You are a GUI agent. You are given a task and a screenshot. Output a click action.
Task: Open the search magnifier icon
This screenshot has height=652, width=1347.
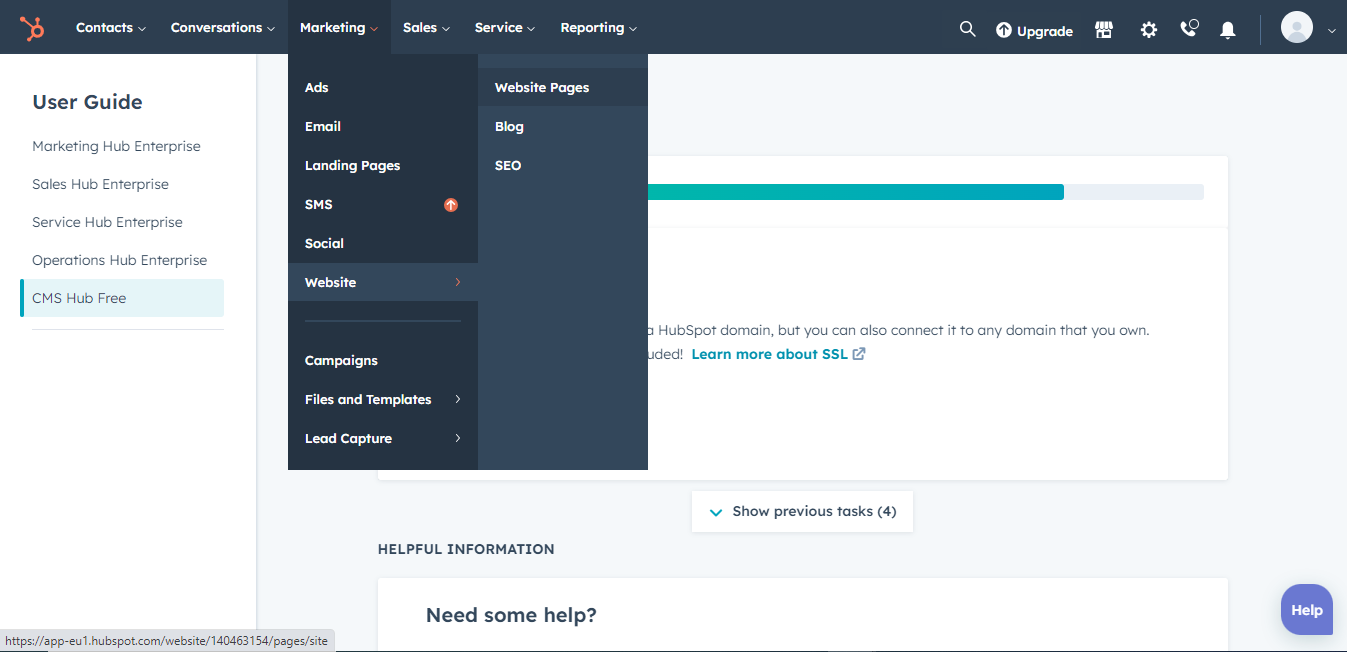967,29
